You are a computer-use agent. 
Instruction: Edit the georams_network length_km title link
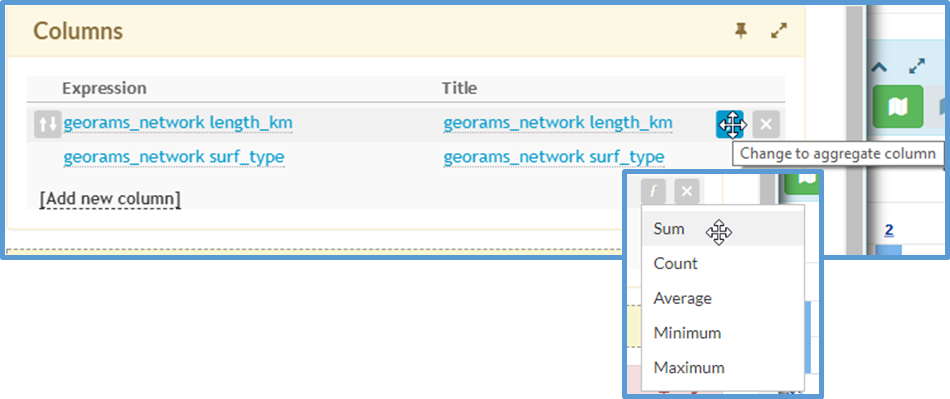557,123
